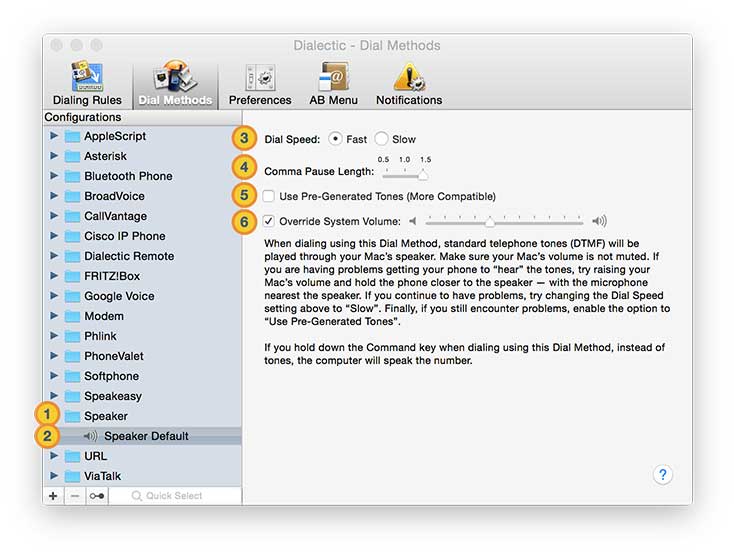Uncheck Override System Volume checkbox
Viewport: 734px width, 555px height.
(268, 221)
